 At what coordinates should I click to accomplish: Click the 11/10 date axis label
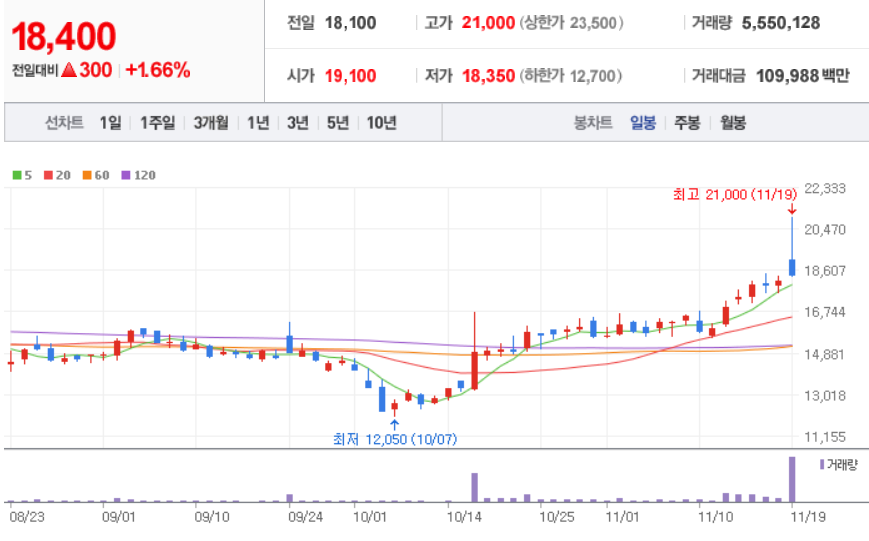coord(715,517)
